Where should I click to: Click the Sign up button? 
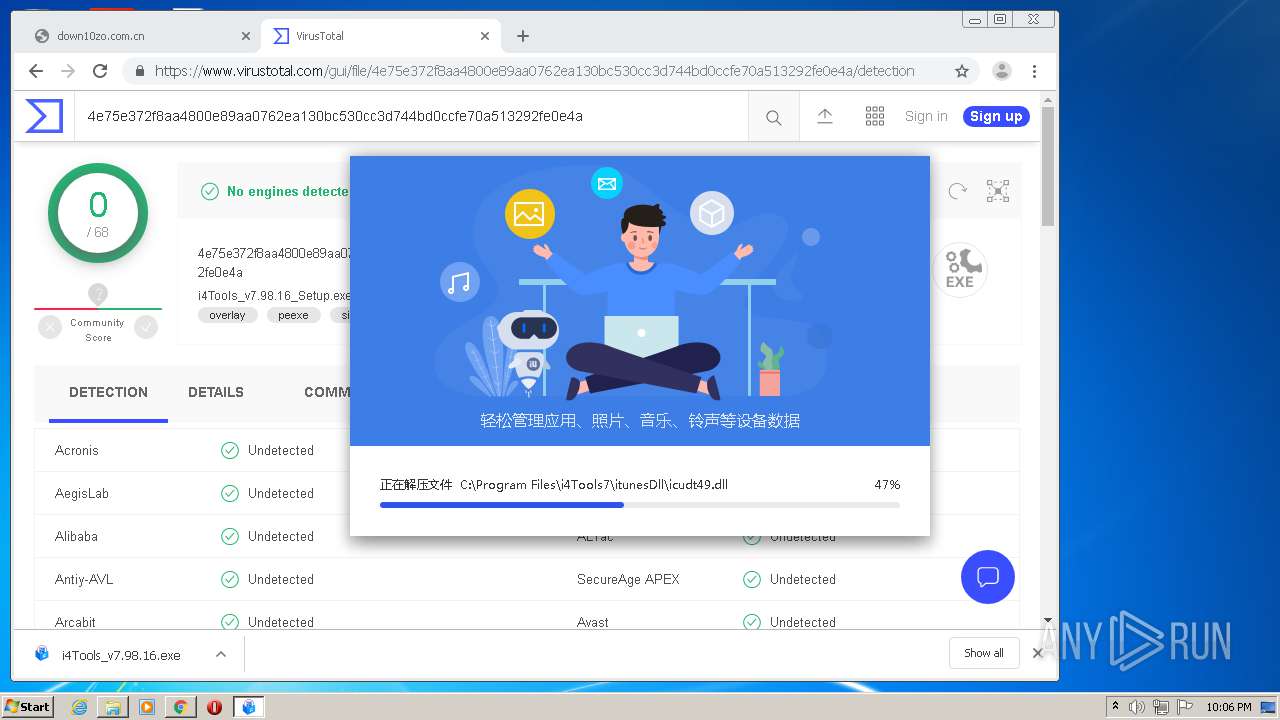click(x=996, y=116)
